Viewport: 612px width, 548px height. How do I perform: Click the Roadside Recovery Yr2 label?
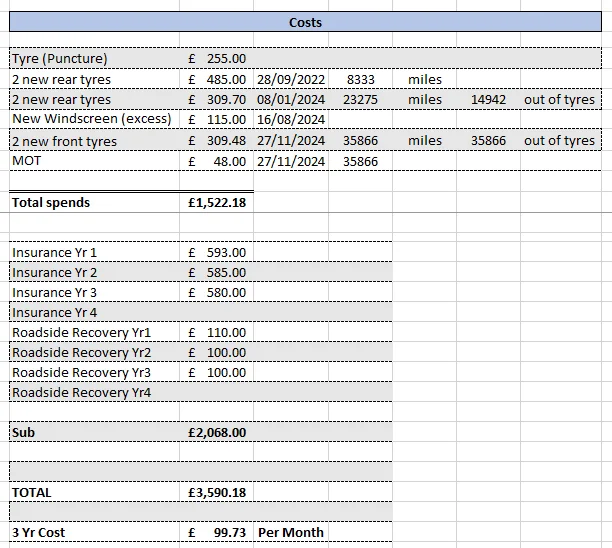coord(81,352)
